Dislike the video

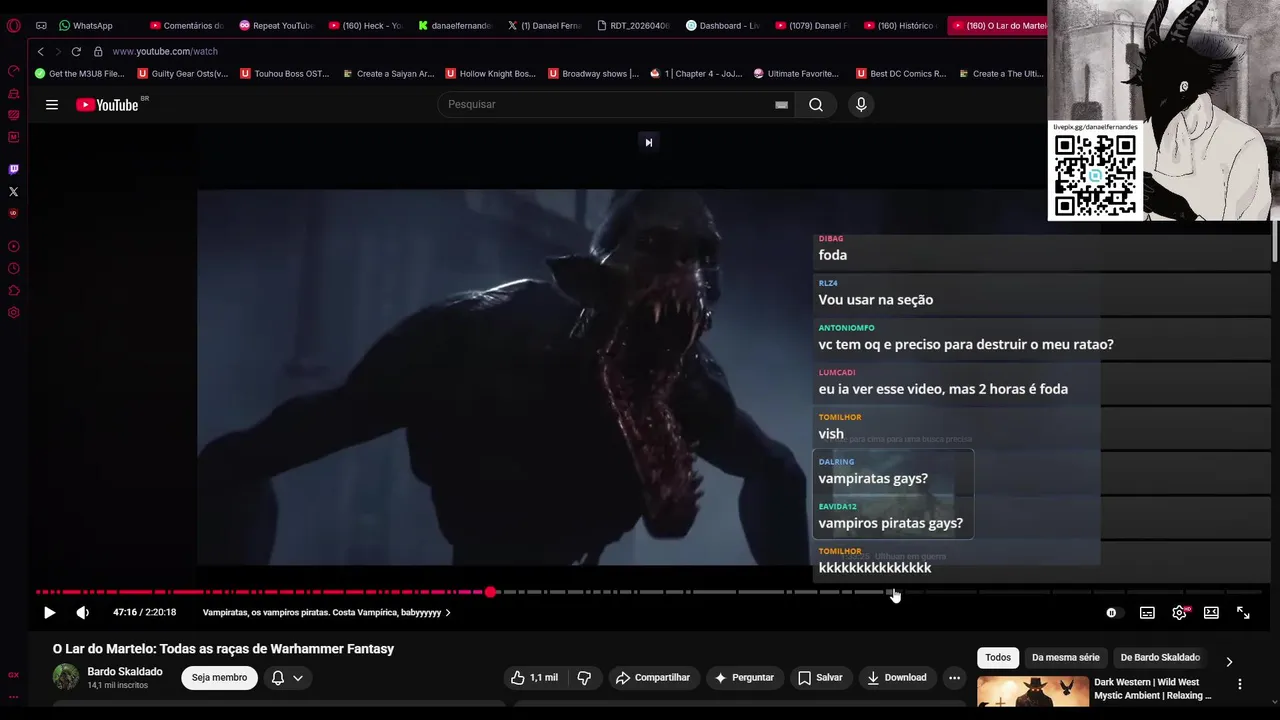tap(584, 678)
